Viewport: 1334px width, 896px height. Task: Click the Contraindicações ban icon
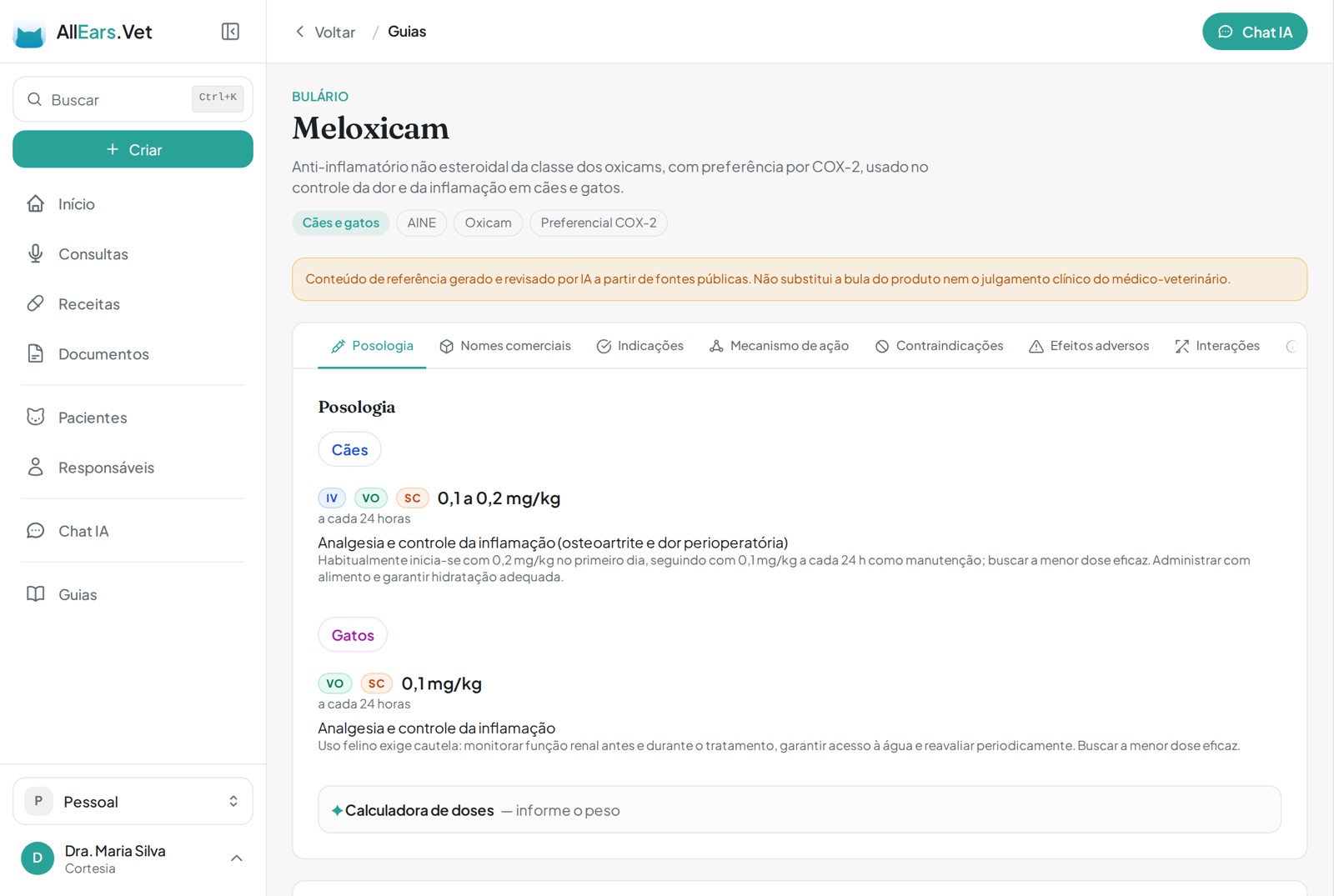(x=882, y=346)
